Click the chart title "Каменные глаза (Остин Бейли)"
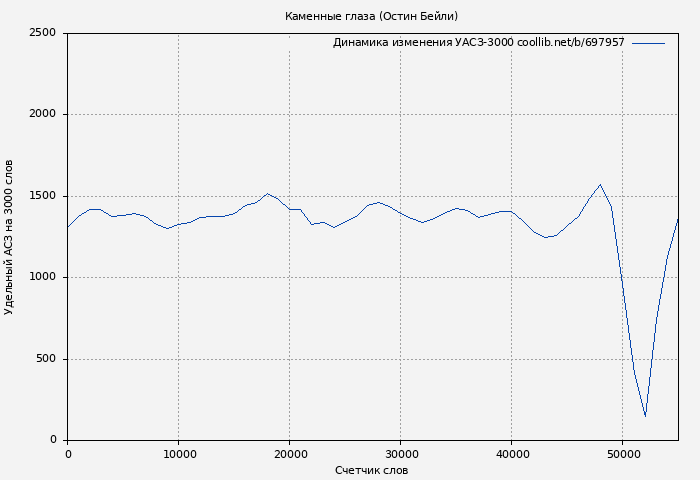The height and width of the screenshot is (480, 700). click(x=371, y=16)
